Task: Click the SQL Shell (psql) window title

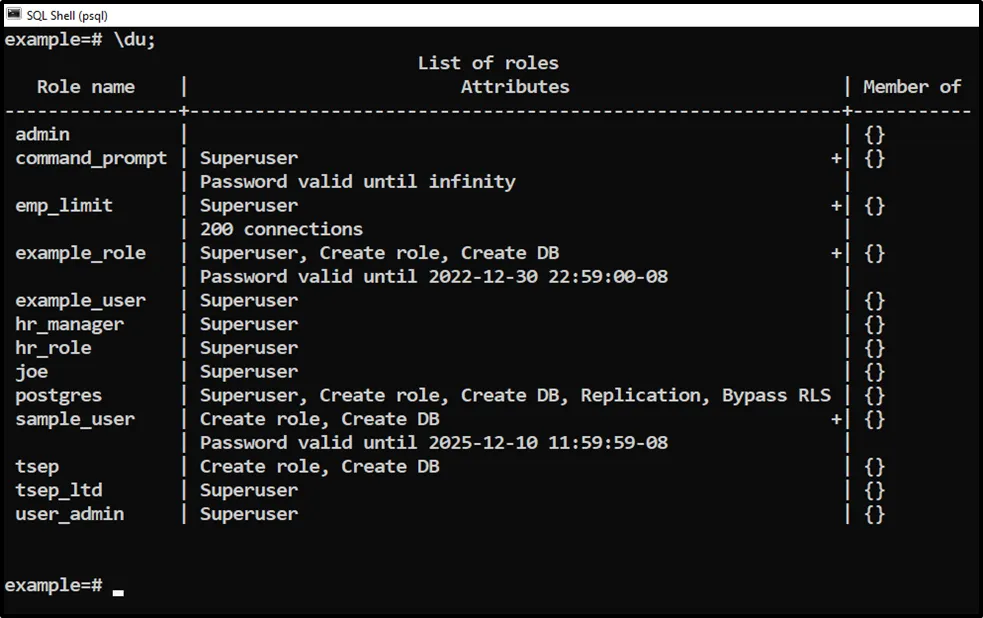Action: coord(67,15)
